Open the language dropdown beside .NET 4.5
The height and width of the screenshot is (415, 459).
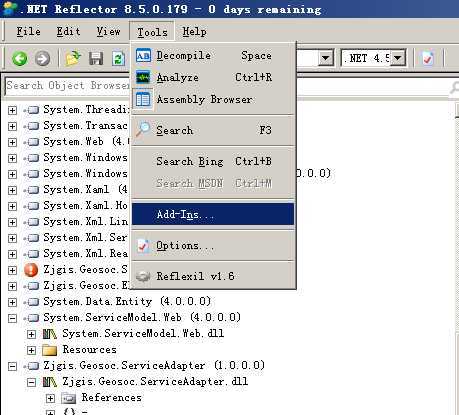(x=326, y=58)
